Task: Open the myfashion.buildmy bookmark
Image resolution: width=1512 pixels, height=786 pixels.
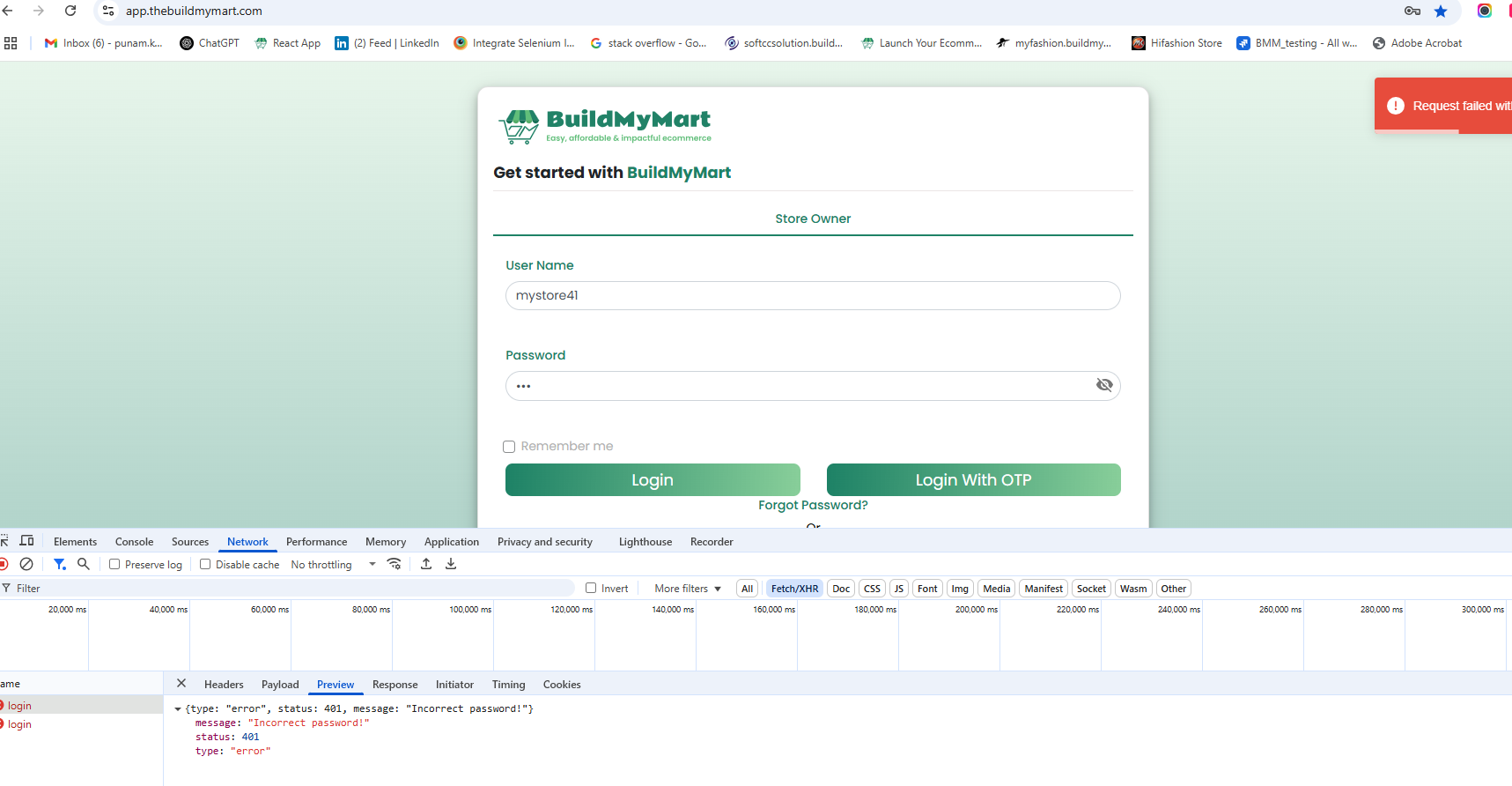Action: click(x=1054, y=42)
